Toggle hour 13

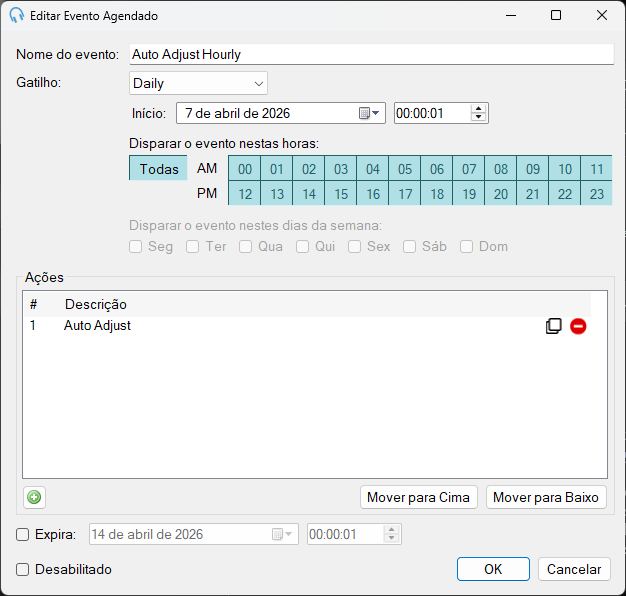pyautogui.click(x=277, y=193)
